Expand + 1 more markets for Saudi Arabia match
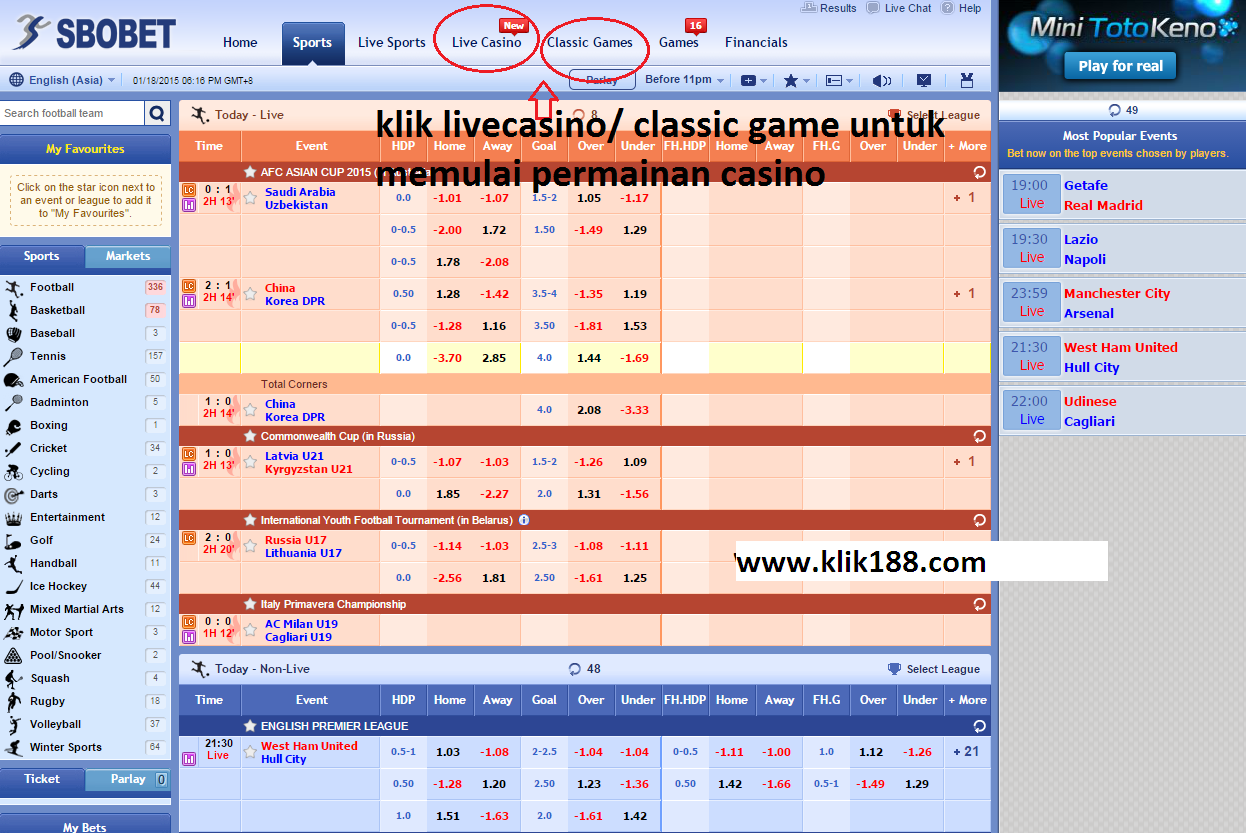The height and width of the screenshot is (833, 1246). (965, 198)
